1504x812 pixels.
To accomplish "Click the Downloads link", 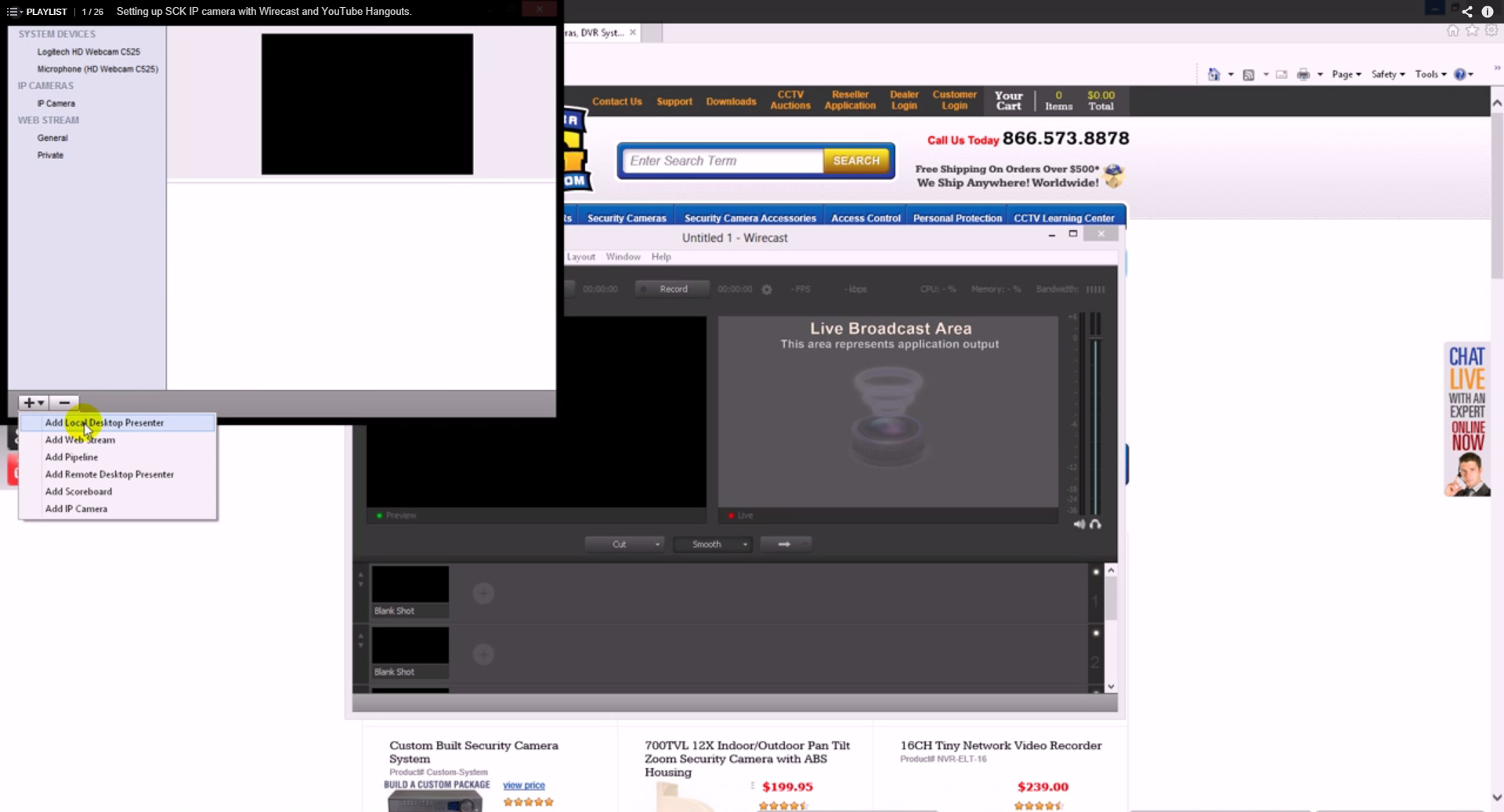I will (x=731, y=102).
